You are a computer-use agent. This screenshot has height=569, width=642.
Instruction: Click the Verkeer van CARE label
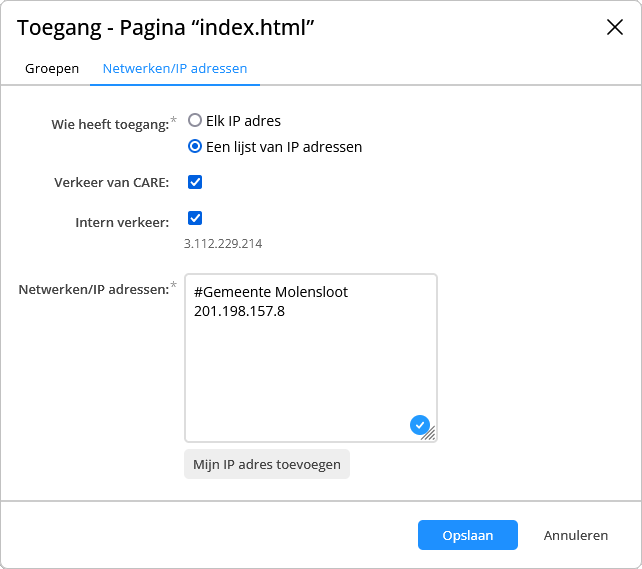(111, 182)
